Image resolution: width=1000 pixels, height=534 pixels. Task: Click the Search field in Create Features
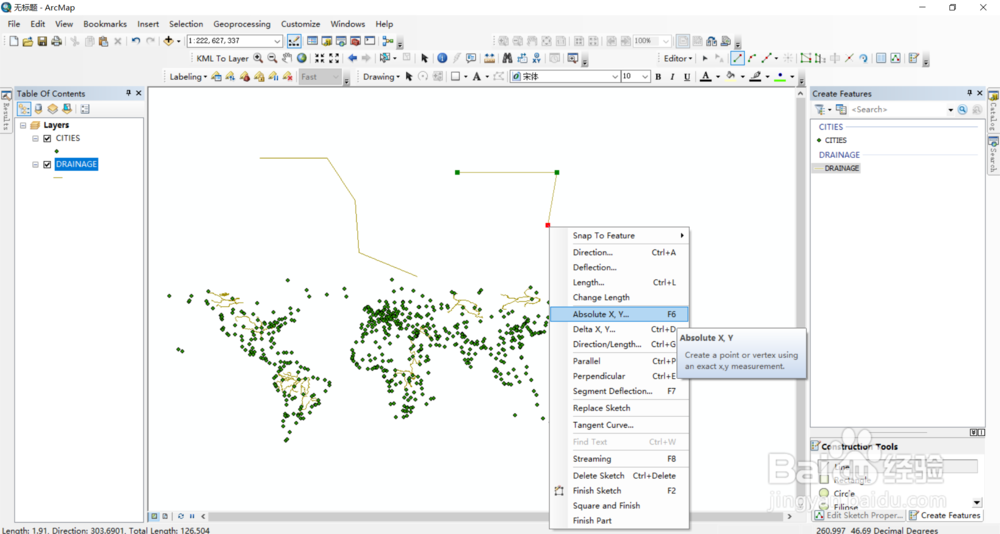tap(897, 110)
